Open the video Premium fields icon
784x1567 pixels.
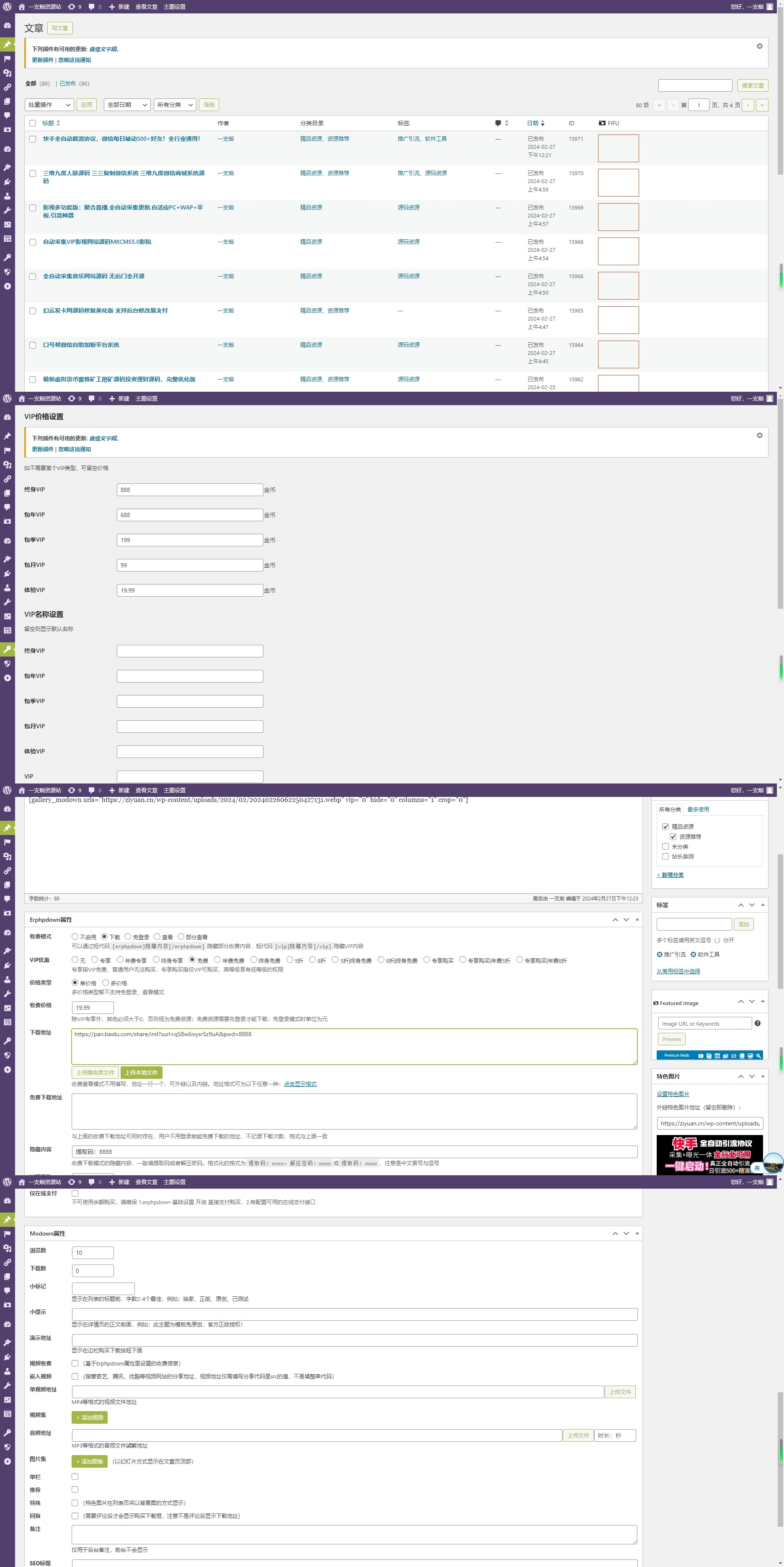pyautogui.click(x=701, y=1056)
